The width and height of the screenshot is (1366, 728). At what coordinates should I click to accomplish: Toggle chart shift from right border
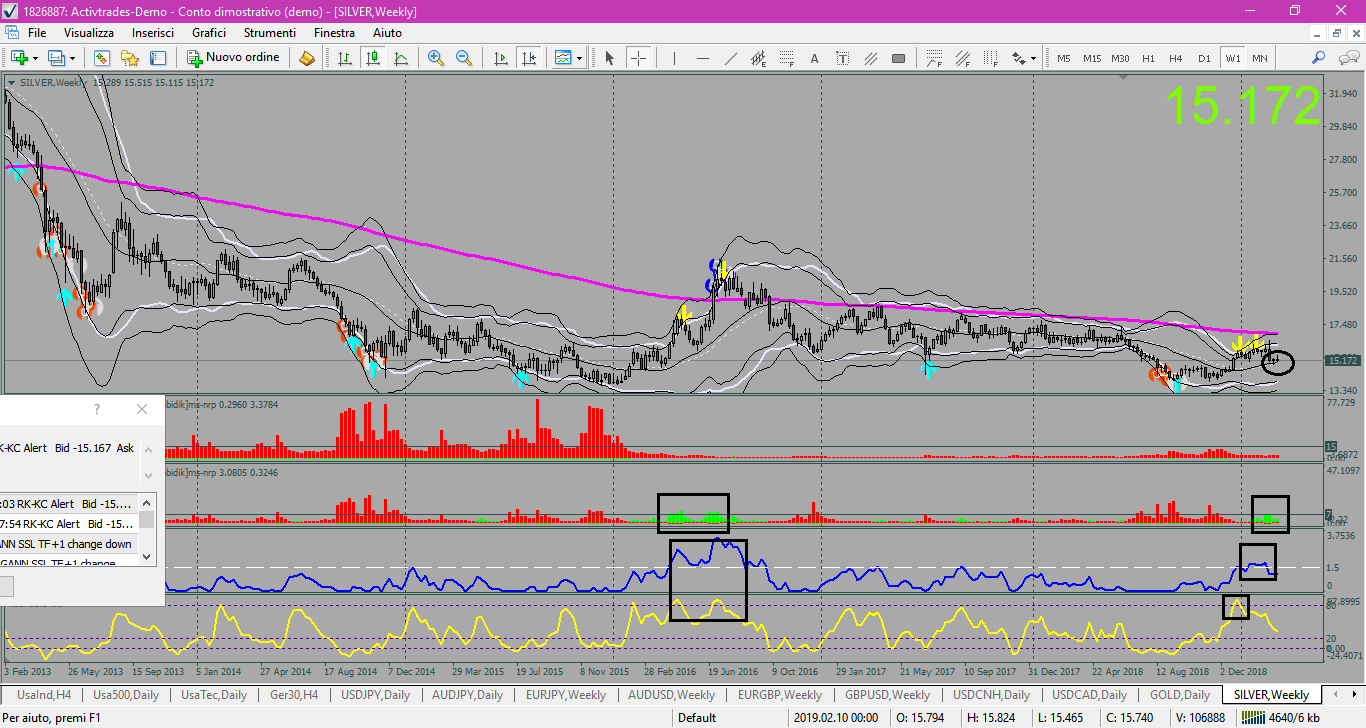click(x=529, y=58)
